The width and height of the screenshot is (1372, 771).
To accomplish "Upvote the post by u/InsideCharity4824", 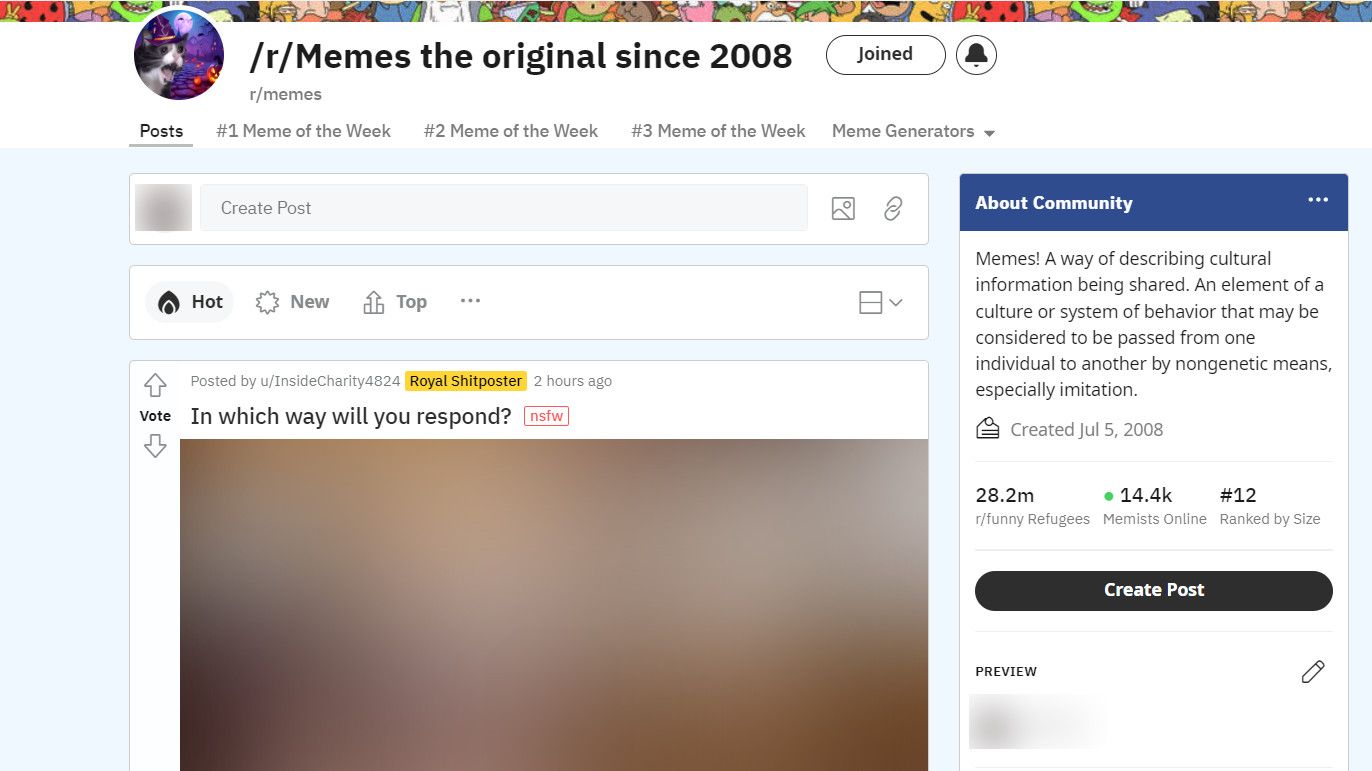I will [155, 383].
